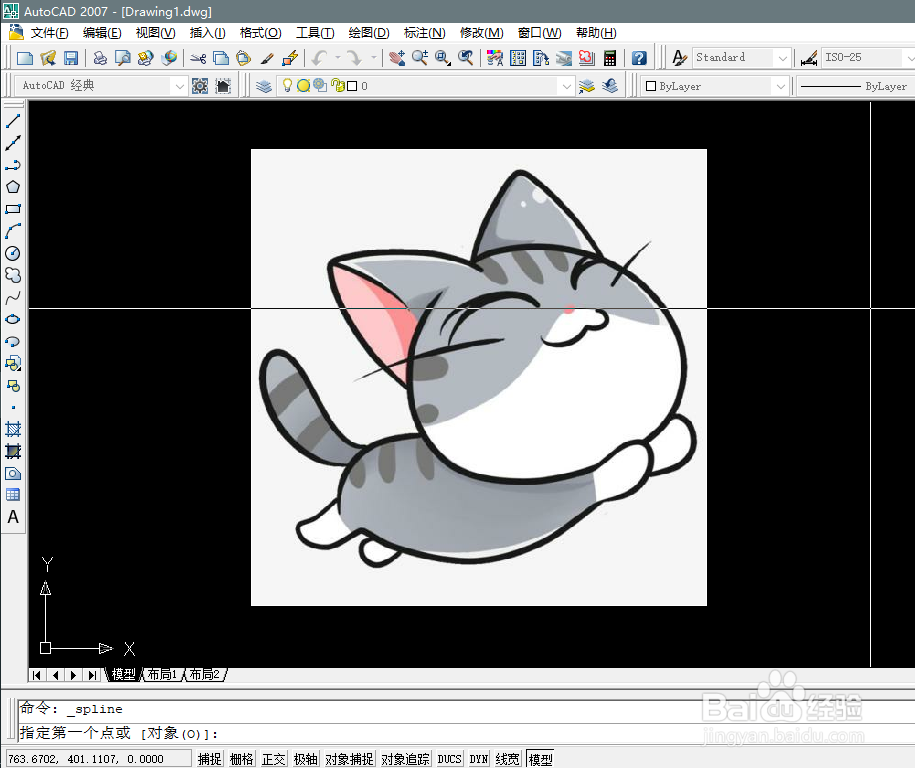The image size is (915, 768).
Task: Select the Region tool
Action: [x=13, y=473]
